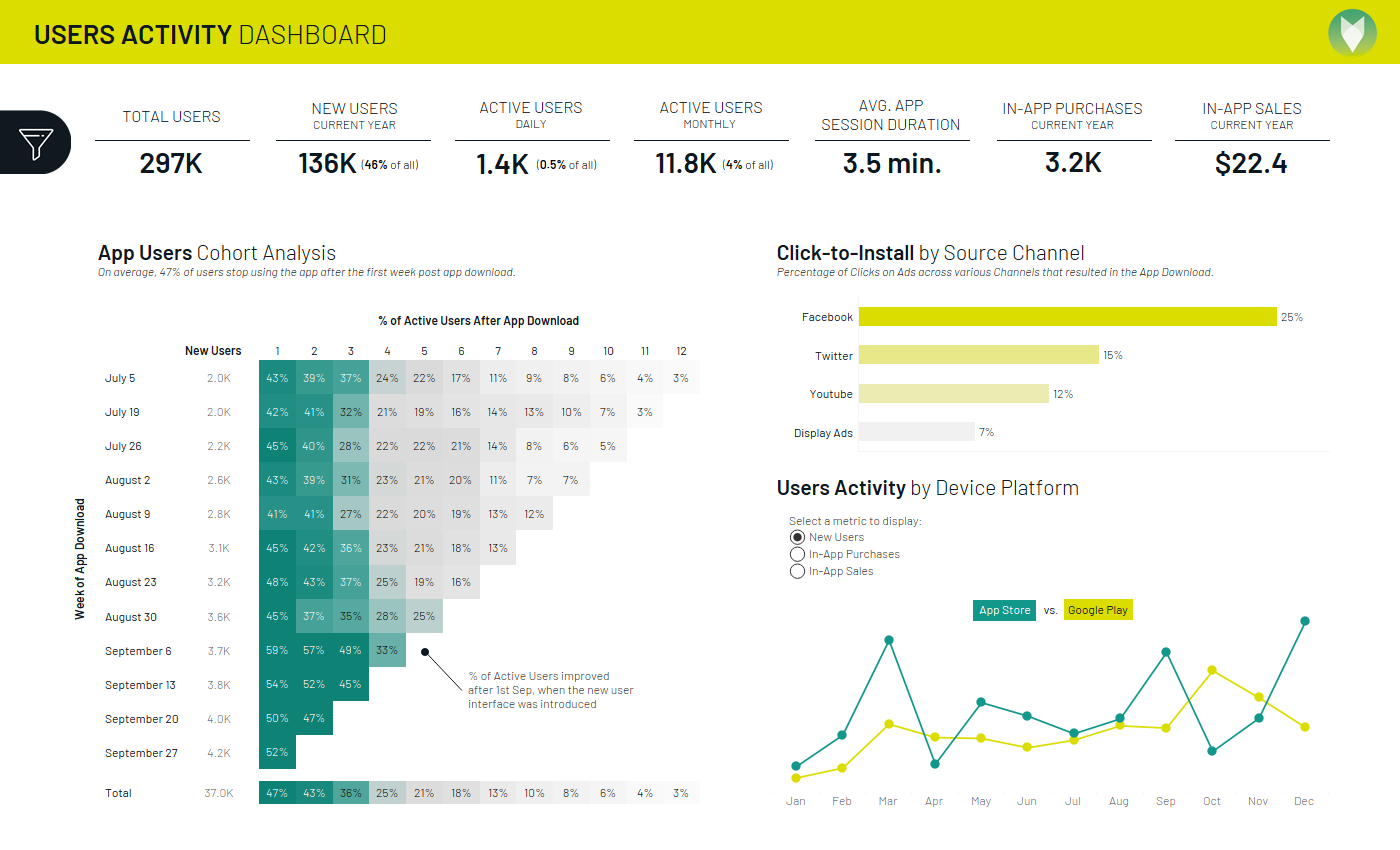Click the Google Play legend label

point(1097,610)
